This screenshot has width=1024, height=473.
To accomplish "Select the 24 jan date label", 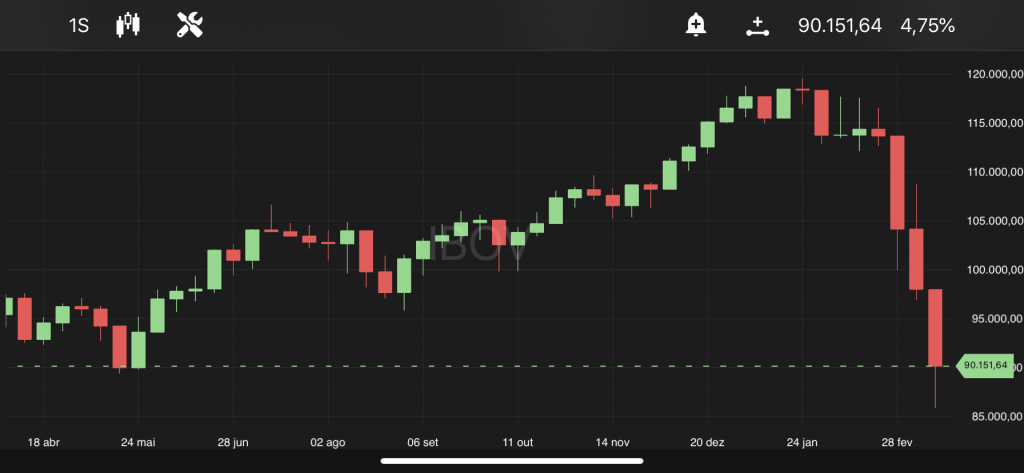I will pos(803,442).
